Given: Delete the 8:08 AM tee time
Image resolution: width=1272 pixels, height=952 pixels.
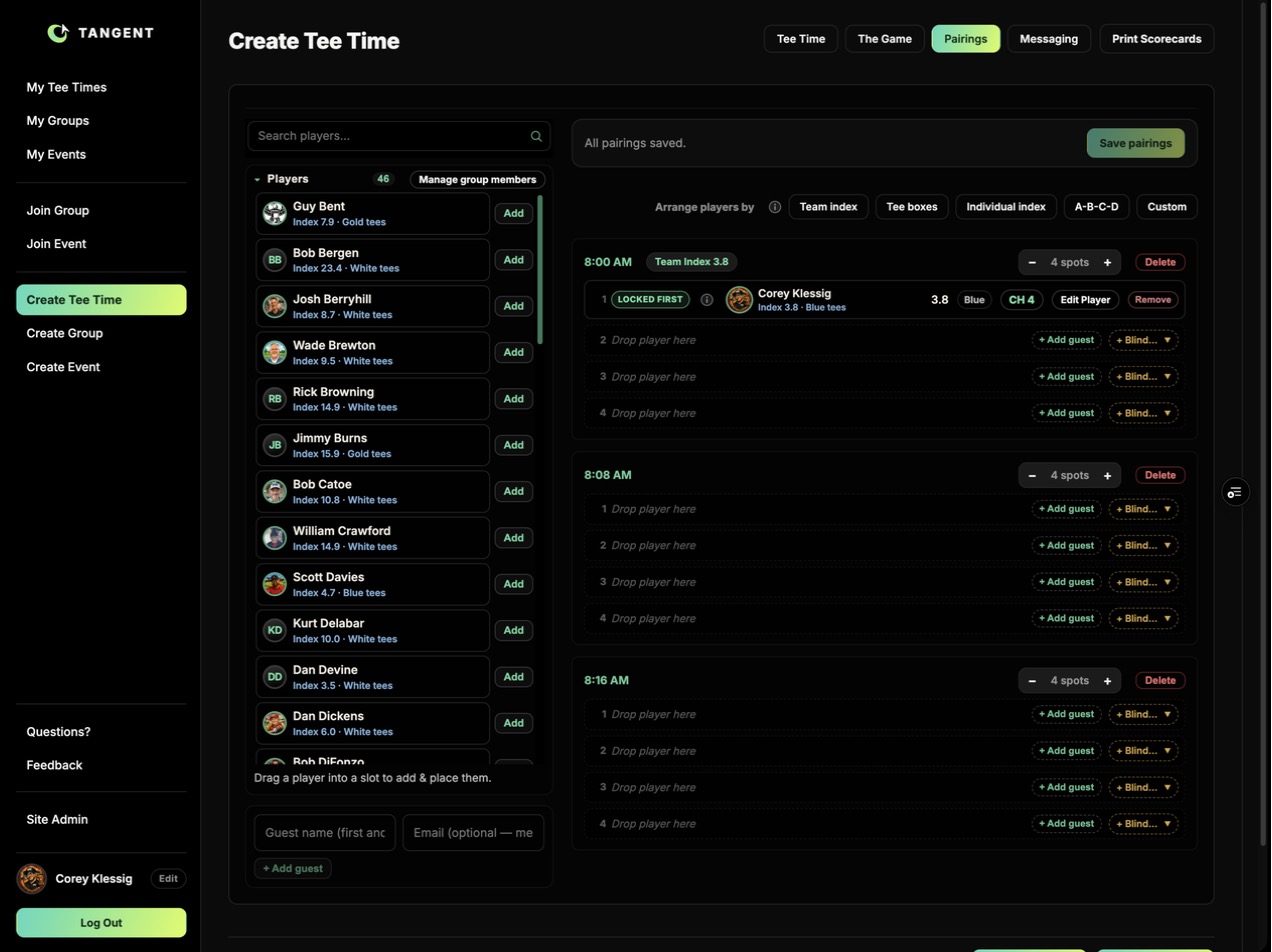Looking at the screenshot, I should coord(1160,475).
